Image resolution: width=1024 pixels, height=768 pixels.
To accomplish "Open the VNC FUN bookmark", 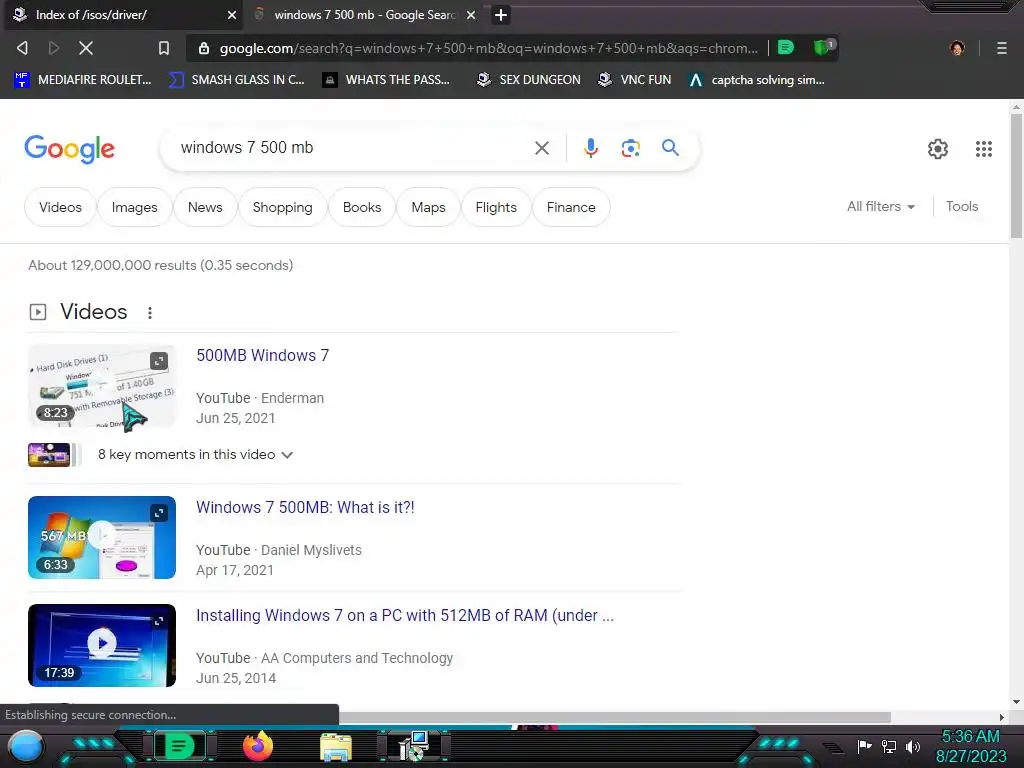I will click(x=635, y=80).
